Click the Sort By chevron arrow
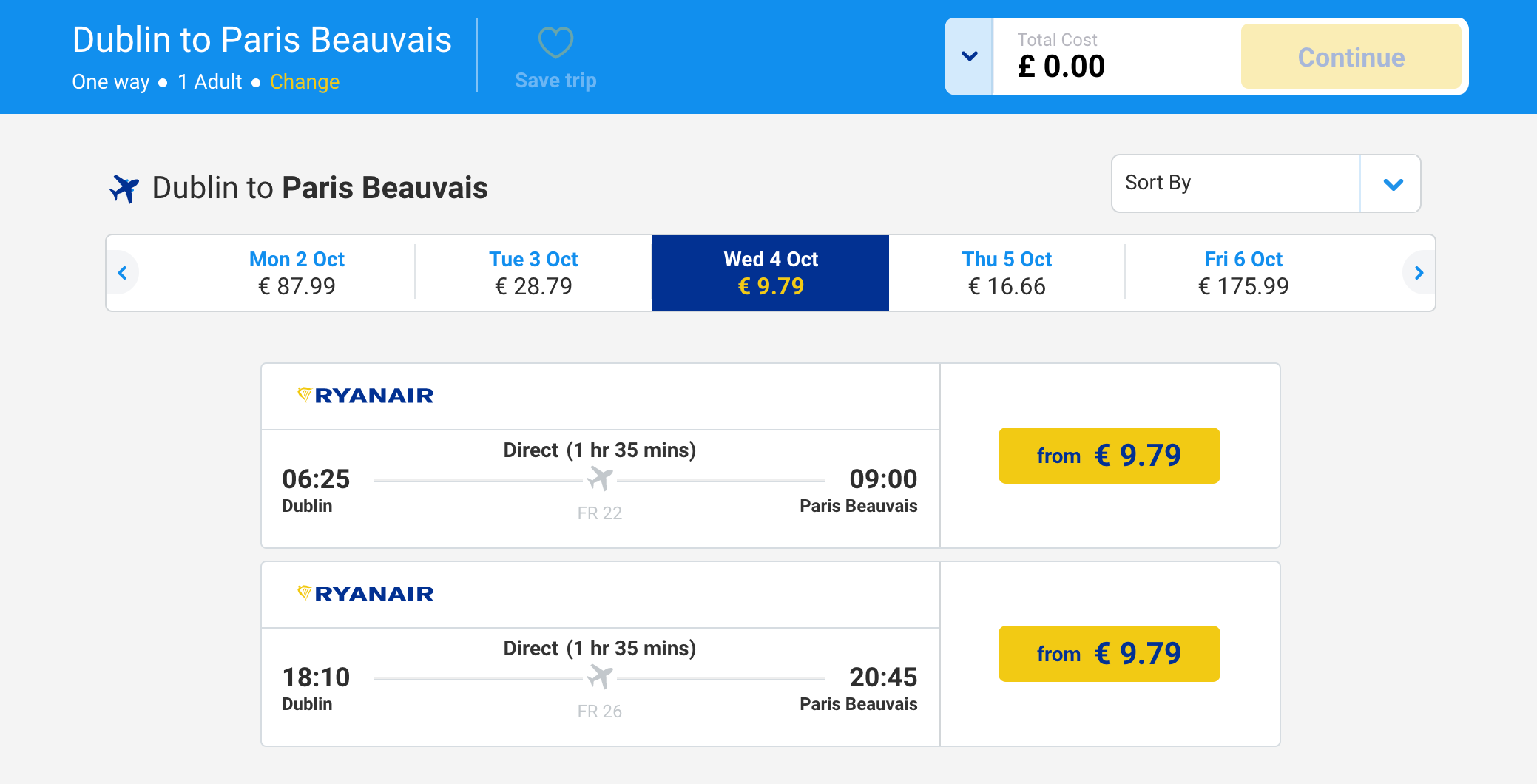Image resolution: width=1537 pixels, height=784 pixels. click(x=1393, y=184)
